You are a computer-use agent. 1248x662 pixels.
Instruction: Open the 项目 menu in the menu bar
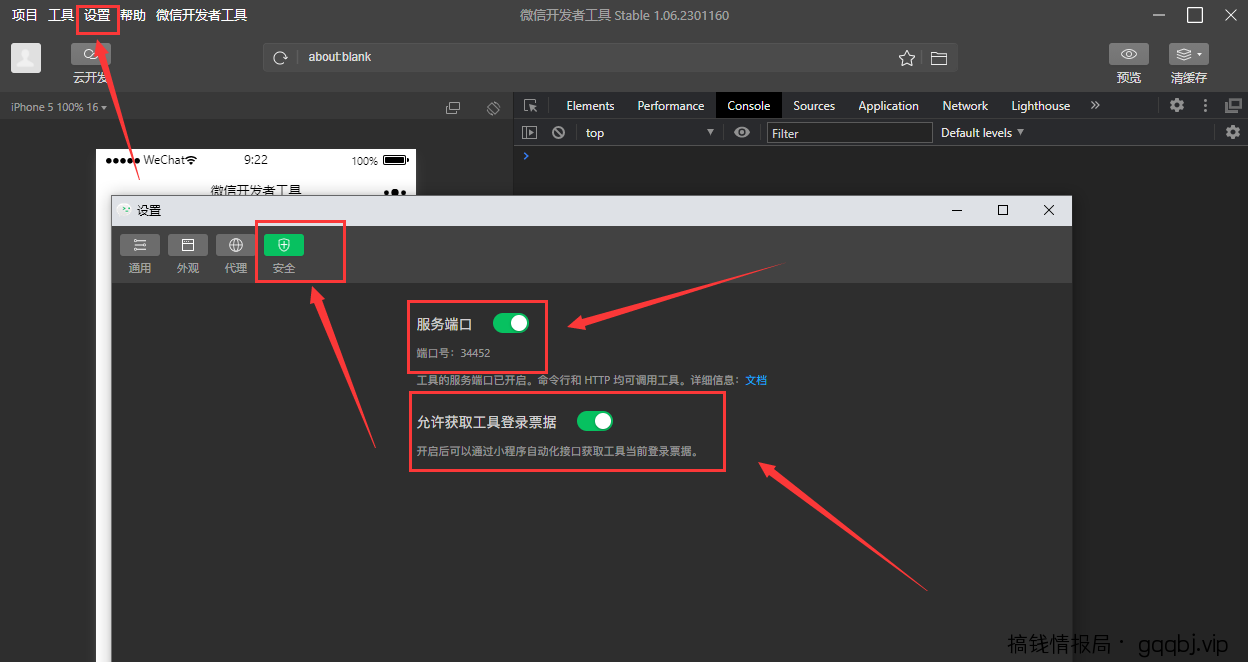(x=22, y=15)
